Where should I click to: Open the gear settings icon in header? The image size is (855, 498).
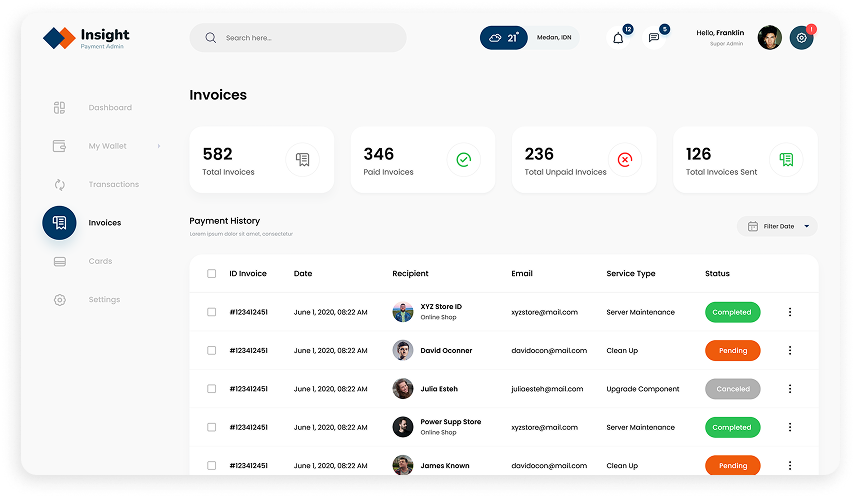coord(802,38)
